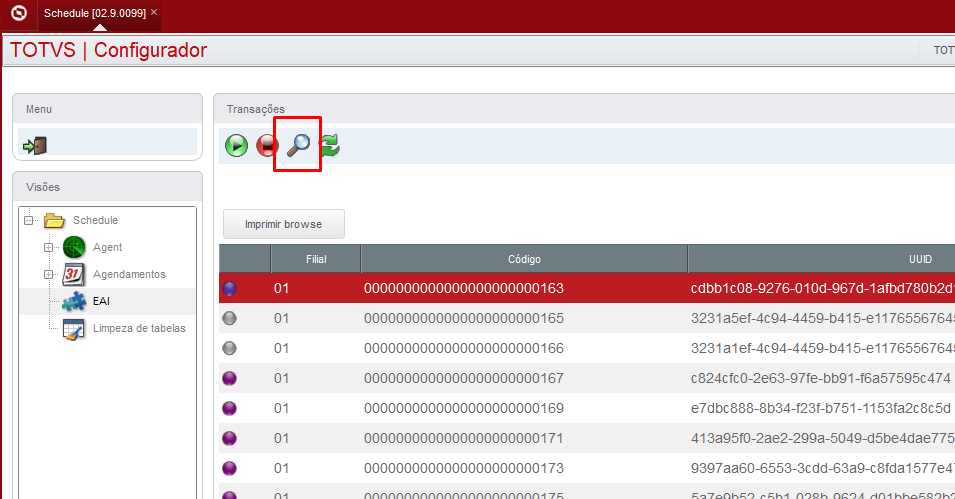Select EAI in the tree
This screenshot has width=955, height=499.
tap(101, 301)
